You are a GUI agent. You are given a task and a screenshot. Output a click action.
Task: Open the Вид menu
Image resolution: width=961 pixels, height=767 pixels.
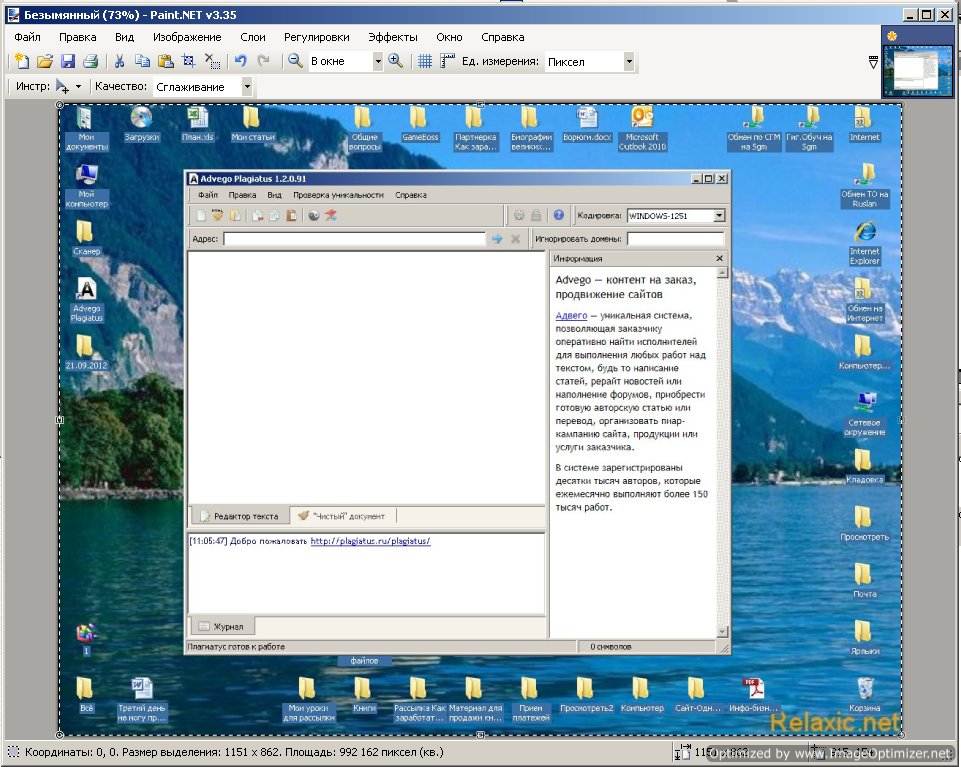[x=124, y=37]
